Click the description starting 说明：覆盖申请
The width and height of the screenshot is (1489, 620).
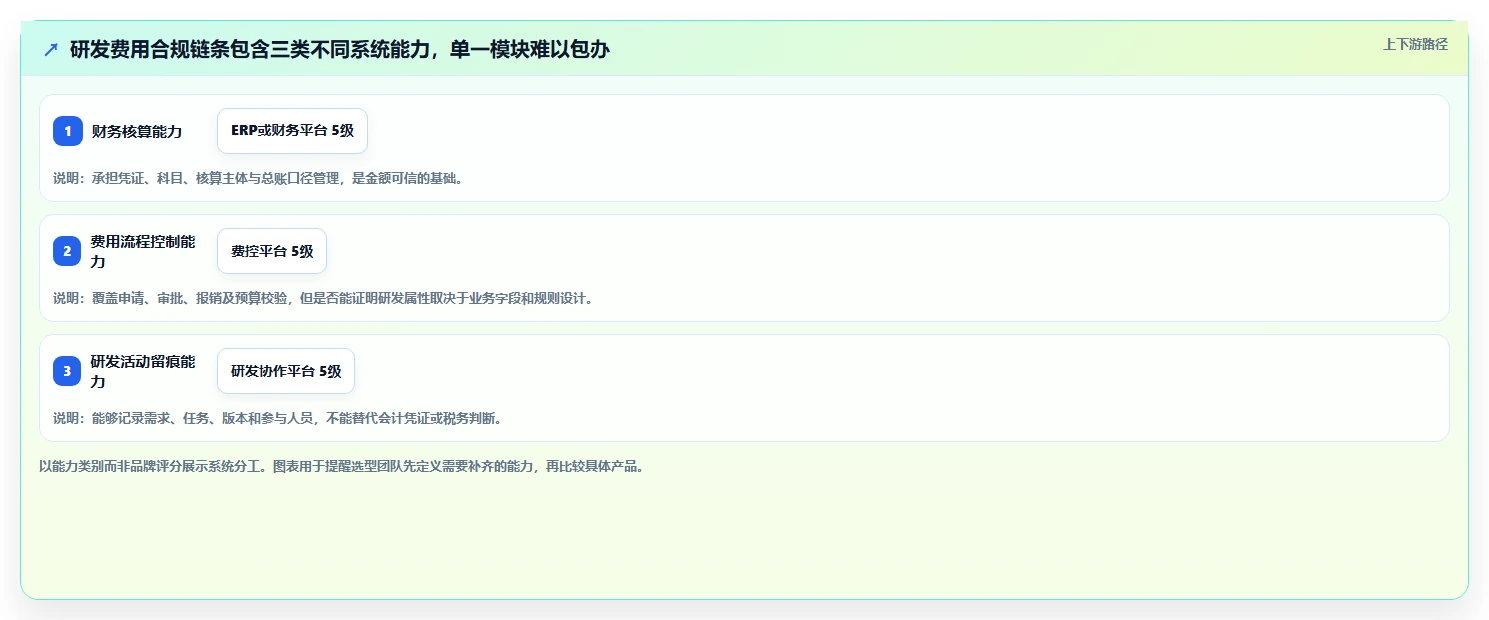tap(323, 298)
